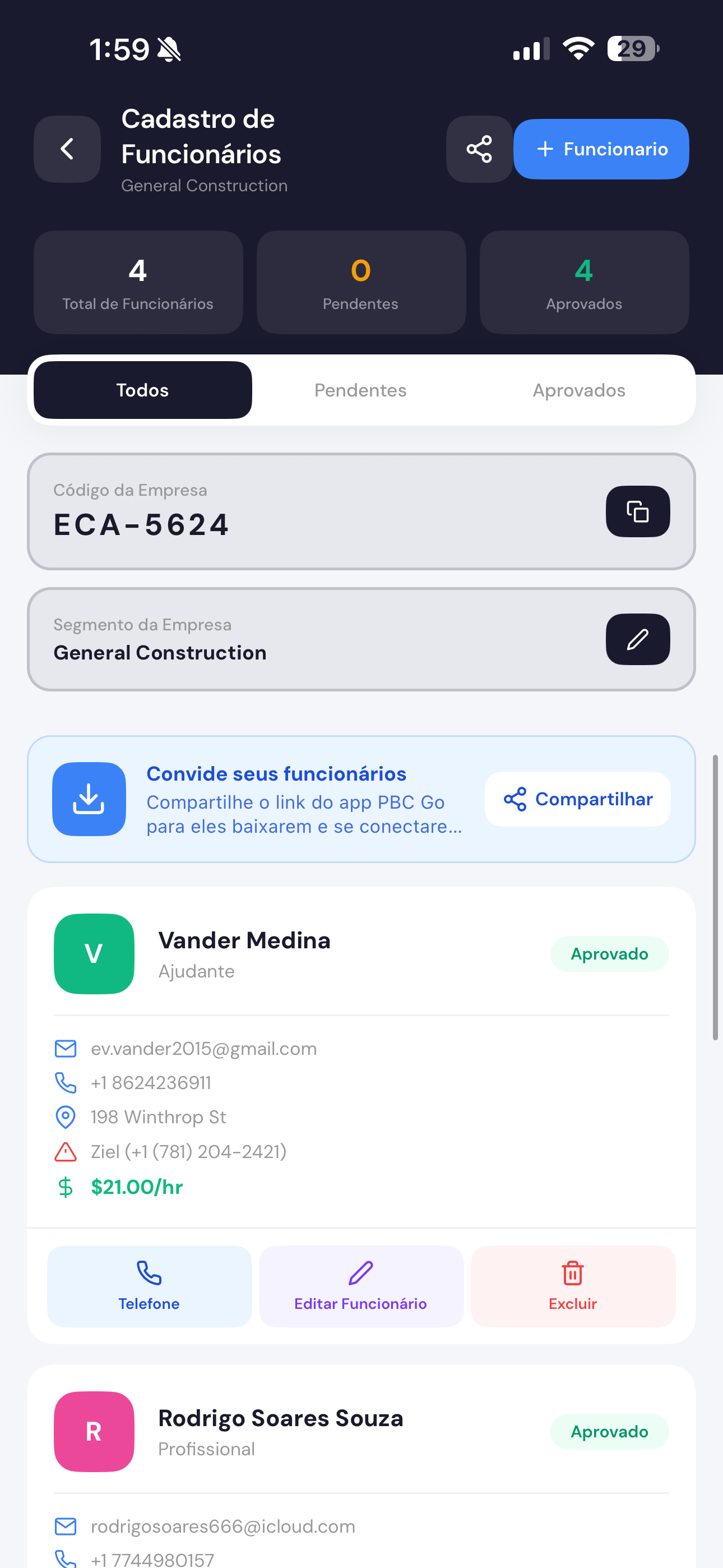
Task: Open Editar Funcionário for Vander Medina
Action: 361,1286
